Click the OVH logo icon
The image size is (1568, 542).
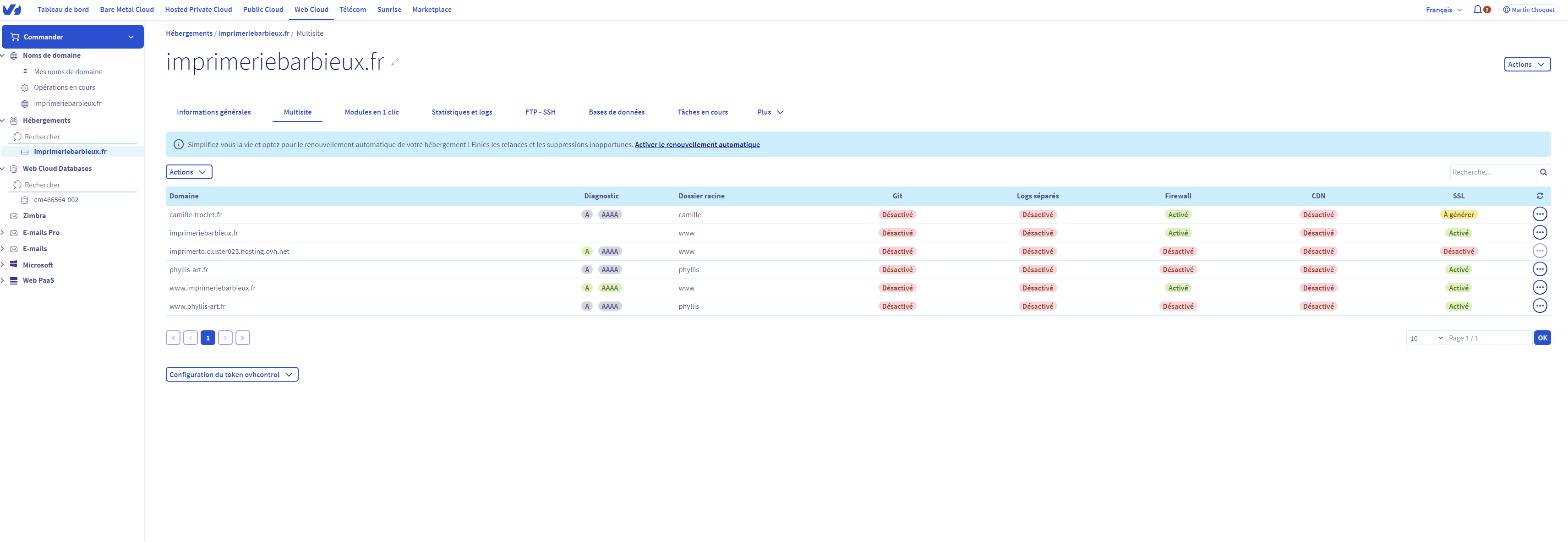tap(11, 9)
